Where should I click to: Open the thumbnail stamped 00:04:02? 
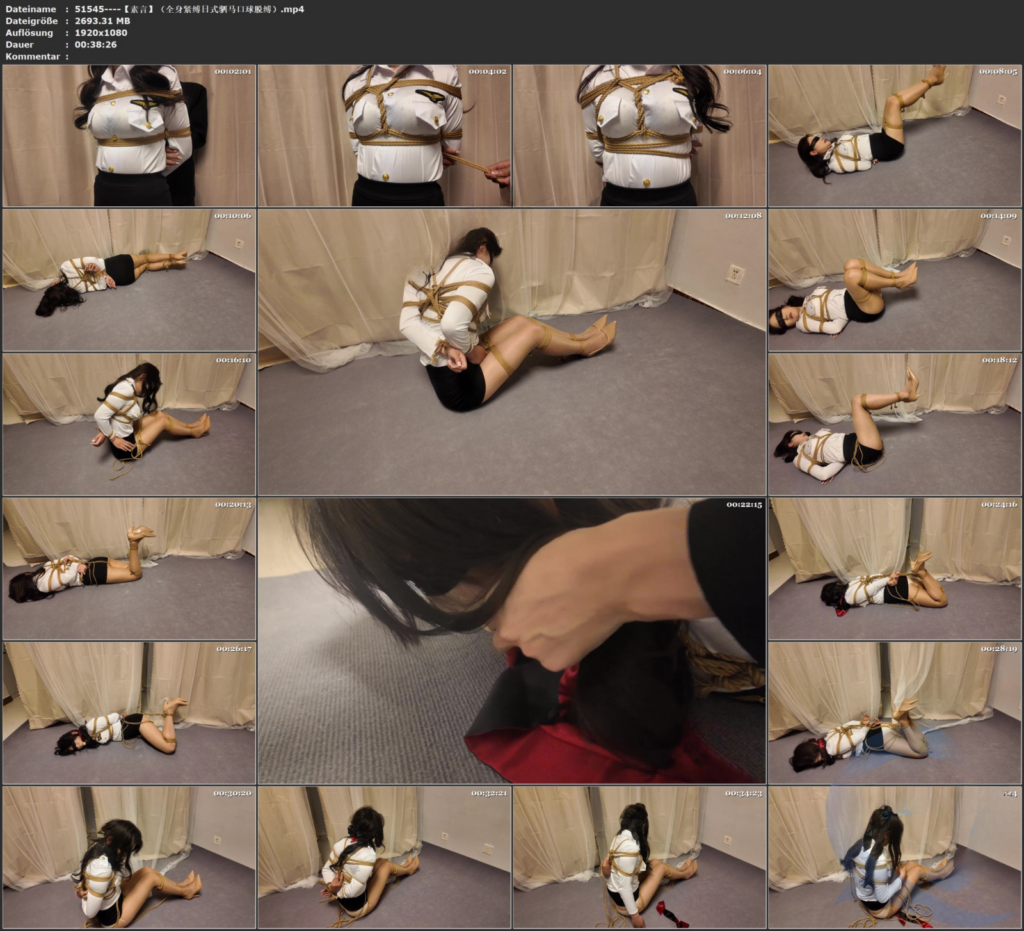(x=384, y=135)
